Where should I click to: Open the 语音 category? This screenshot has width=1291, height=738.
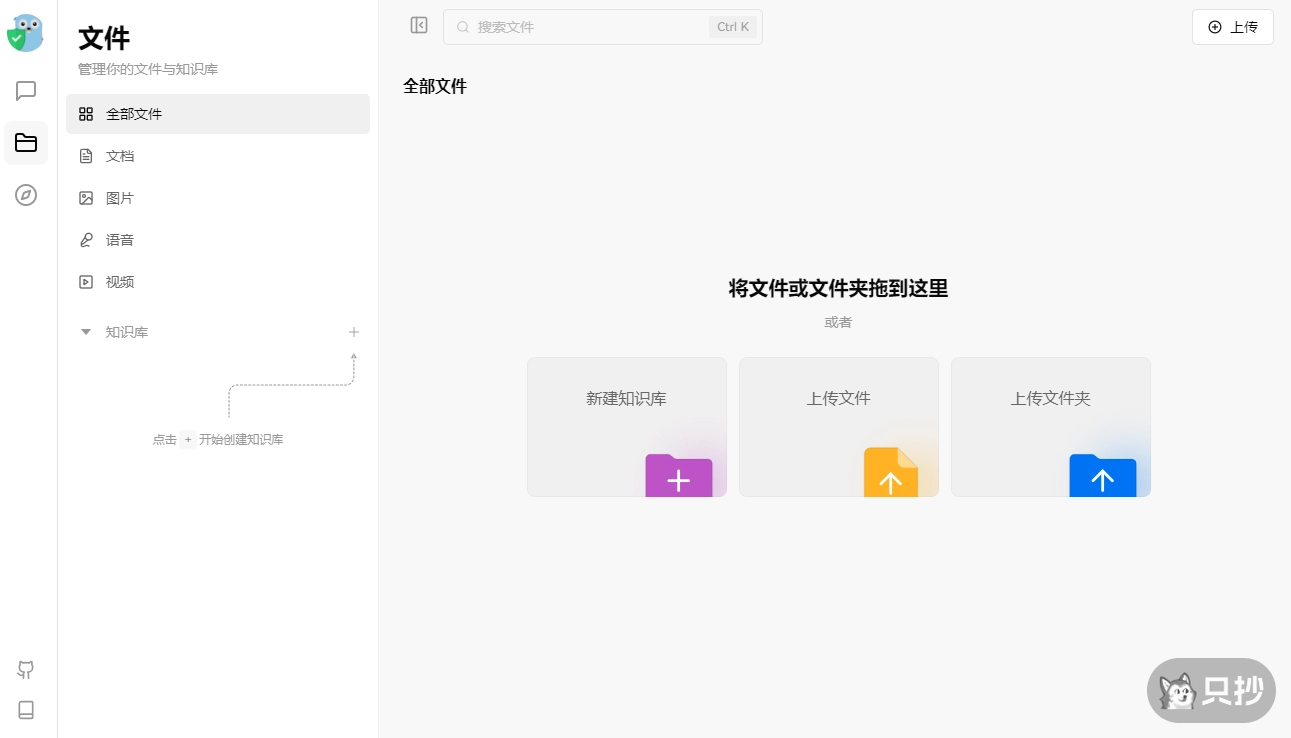[119, 239]
